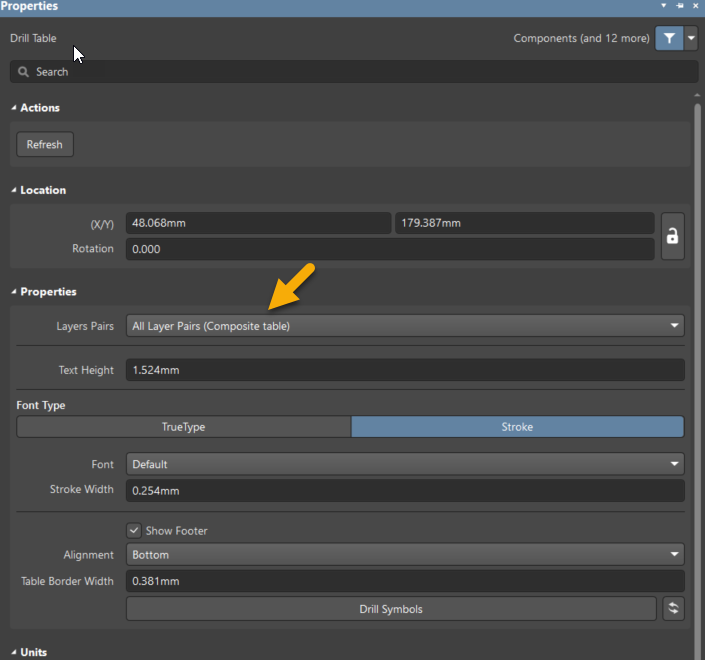Image resolution: width=705 pixels, height=660 pixels.
Task: Open the panel options dropdown arrow in title bar
Action: pyautogui.click(x=664, y=5)
